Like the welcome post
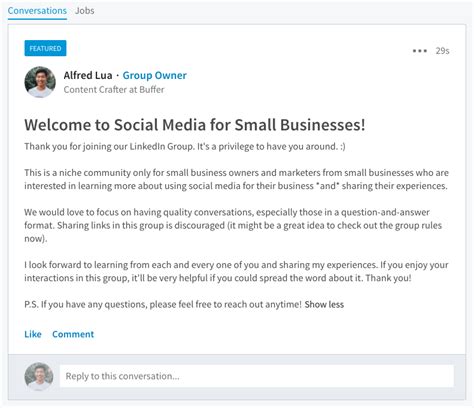The height and width of the screenshot is (408, 474). pyautogui.click(x=33, y=334)
